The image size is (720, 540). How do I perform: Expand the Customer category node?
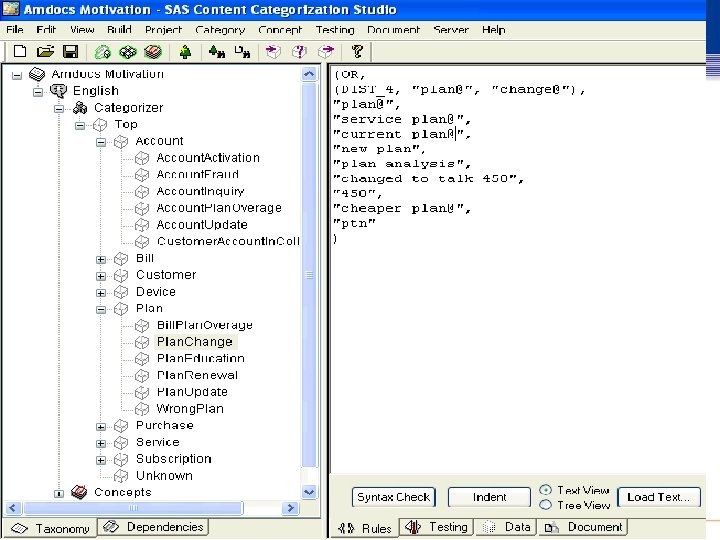click(101, 276)
